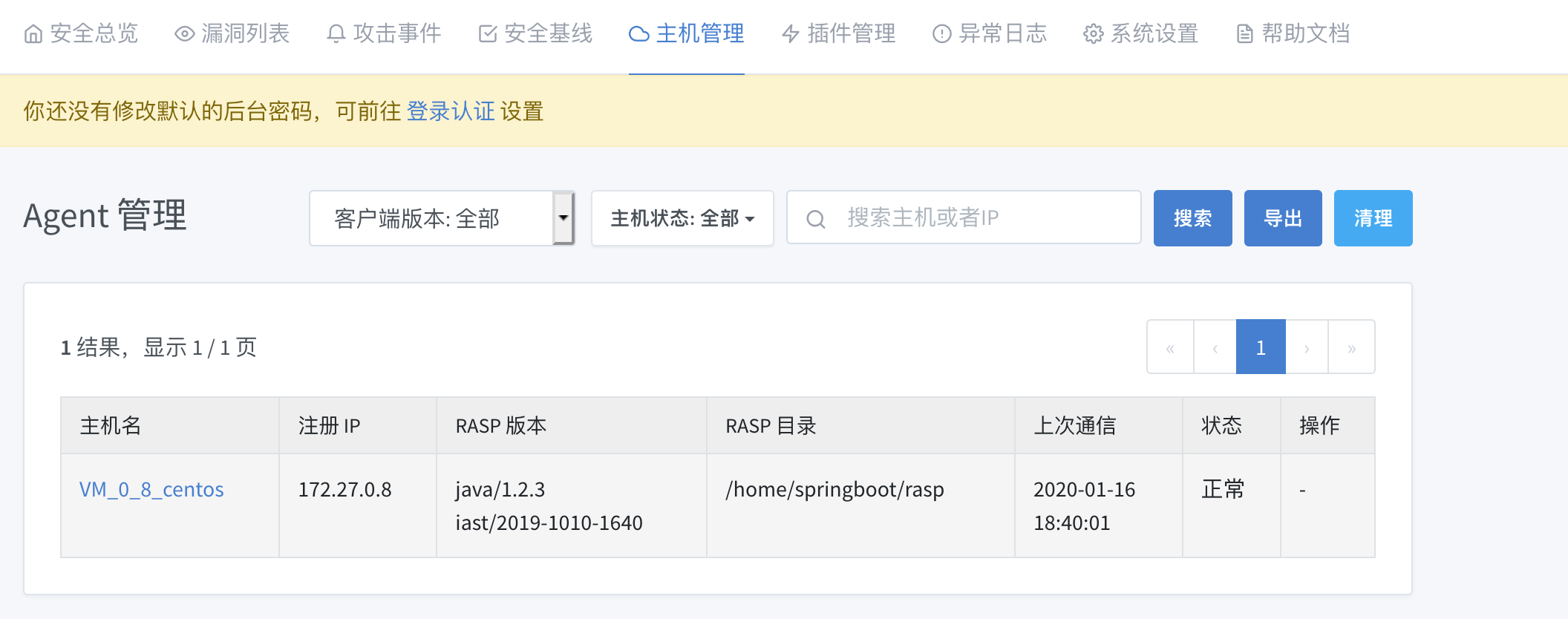Click the java/1.2.3 version text

(500, 490)
